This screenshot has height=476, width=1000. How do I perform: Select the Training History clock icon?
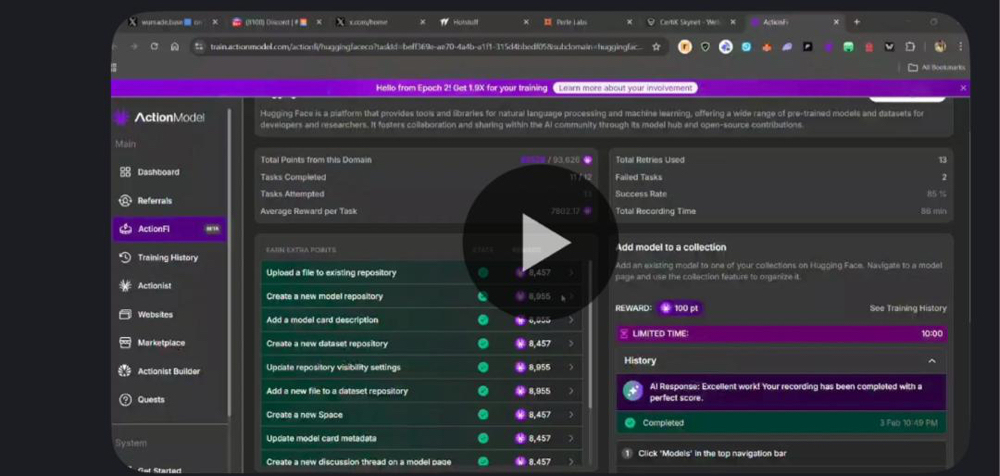(x=125, y=258)
